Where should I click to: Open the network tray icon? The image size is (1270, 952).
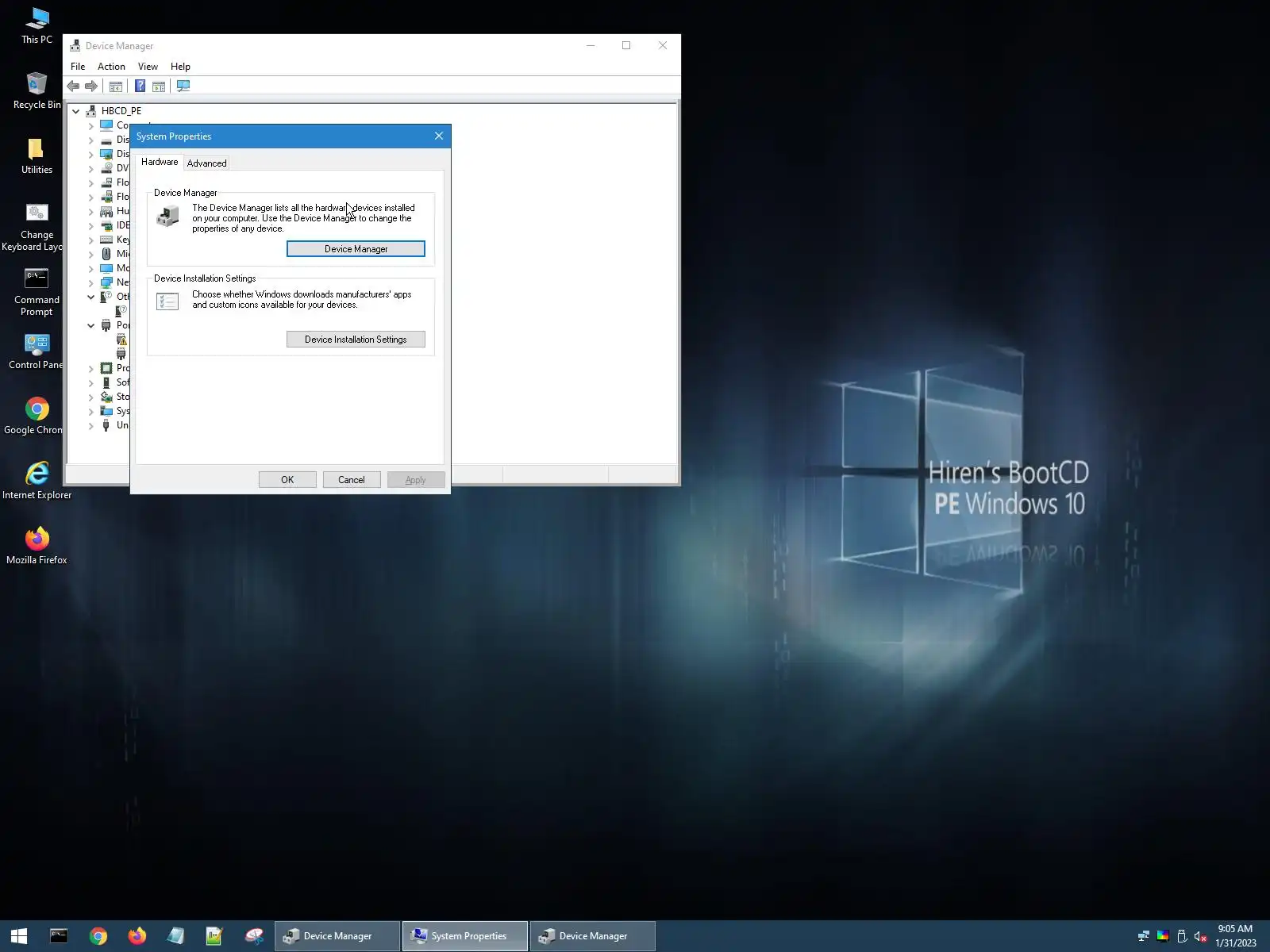pos(1144,936)
